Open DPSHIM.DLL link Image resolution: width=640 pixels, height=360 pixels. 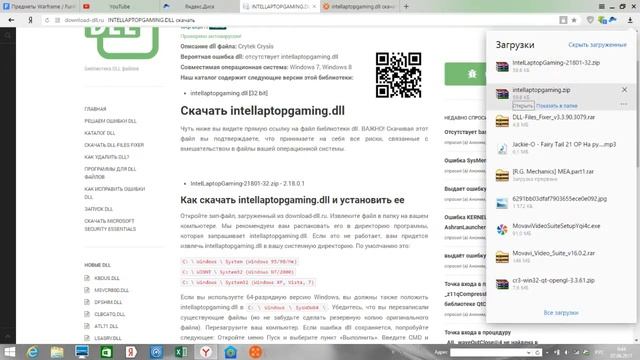108,302
